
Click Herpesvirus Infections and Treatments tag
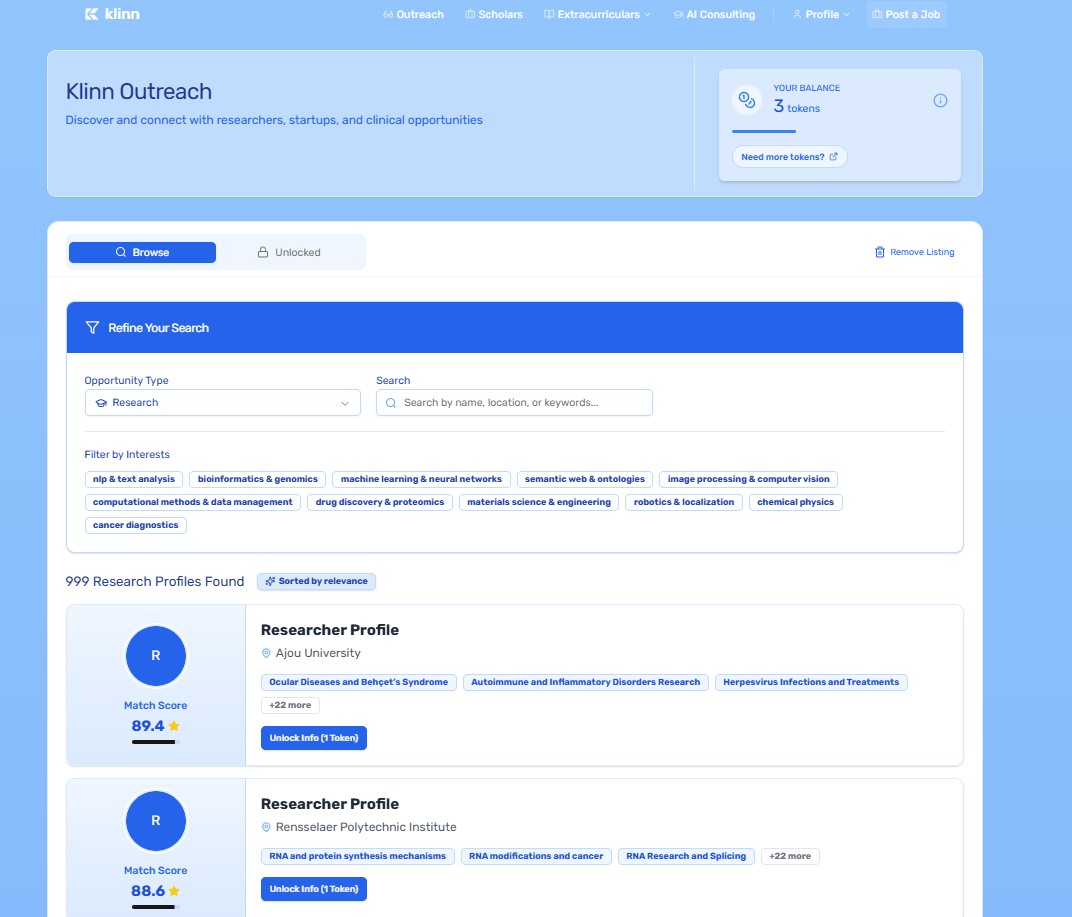pyautogui.click(x=811, y=682)
